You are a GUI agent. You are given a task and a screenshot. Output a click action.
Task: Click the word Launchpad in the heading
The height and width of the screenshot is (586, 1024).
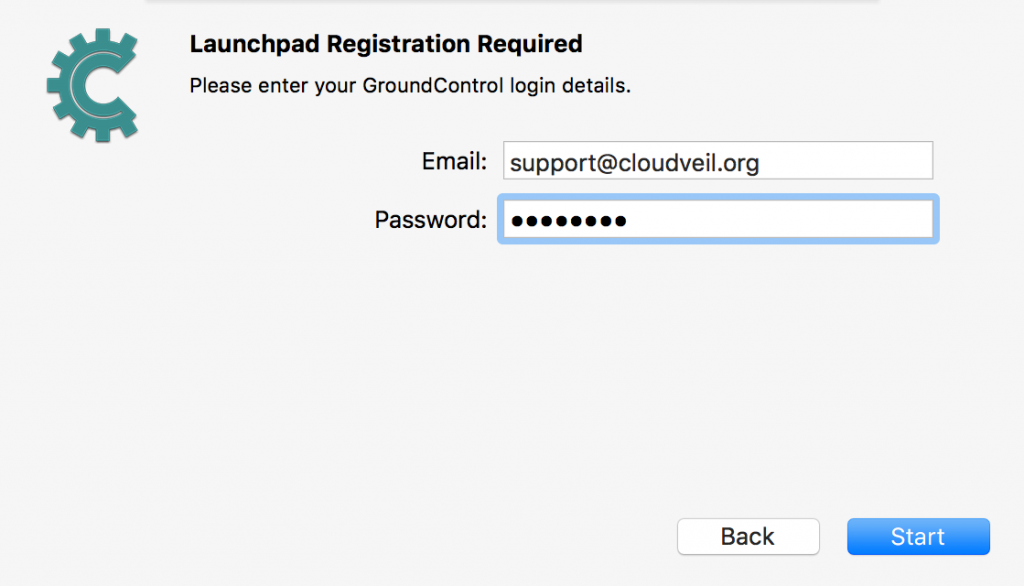255,44
